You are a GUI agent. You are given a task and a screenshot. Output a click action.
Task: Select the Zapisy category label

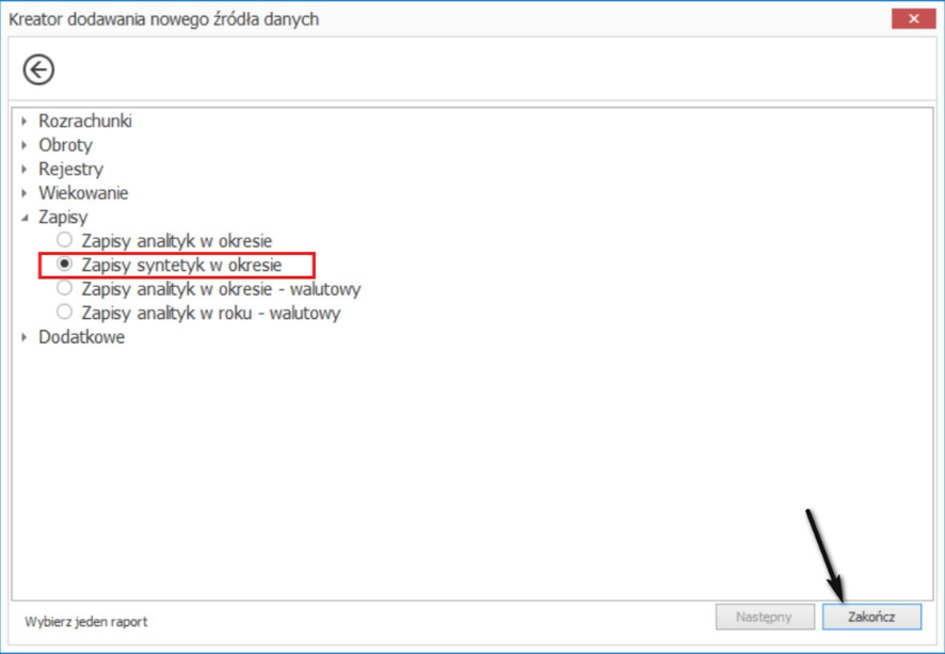click(63, 218)
